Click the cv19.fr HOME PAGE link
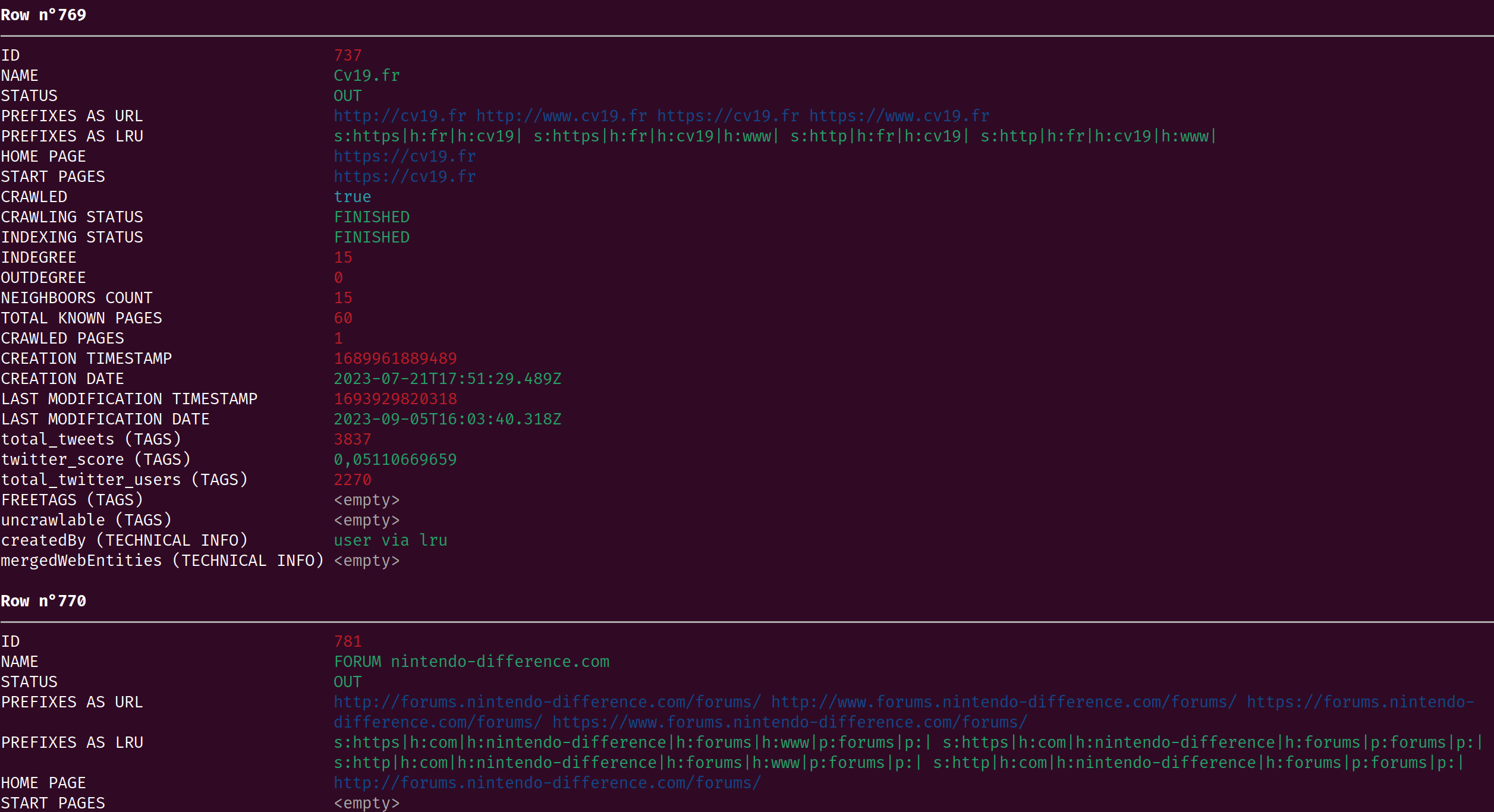The height and width of the screenshot is (812, 1494). (404, 156)
